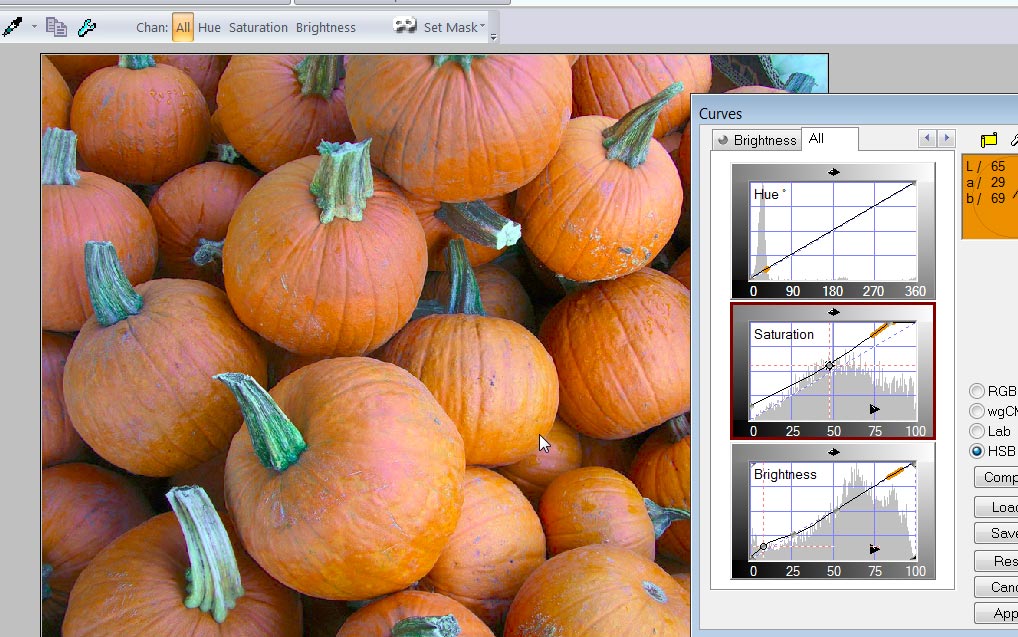
Task: Click the Brightness curve orange marker
Action: [895, 473]
